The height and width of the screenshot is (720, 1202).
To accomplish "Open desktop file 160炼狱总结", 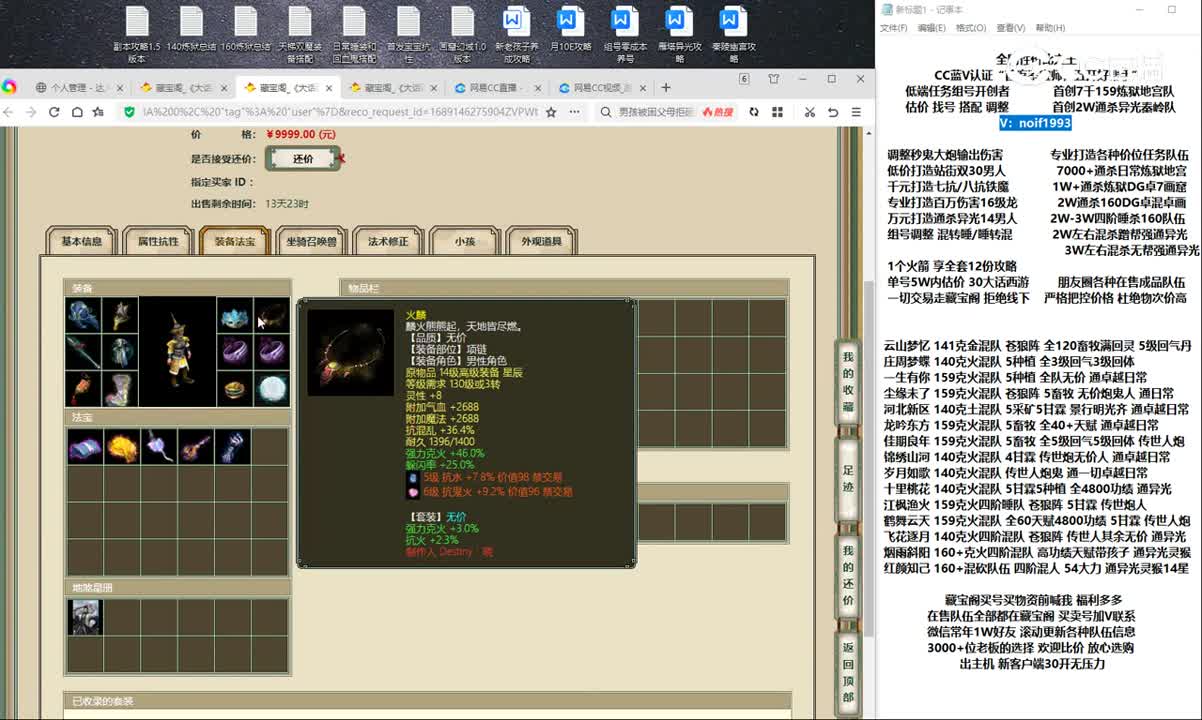I will 246,28.
